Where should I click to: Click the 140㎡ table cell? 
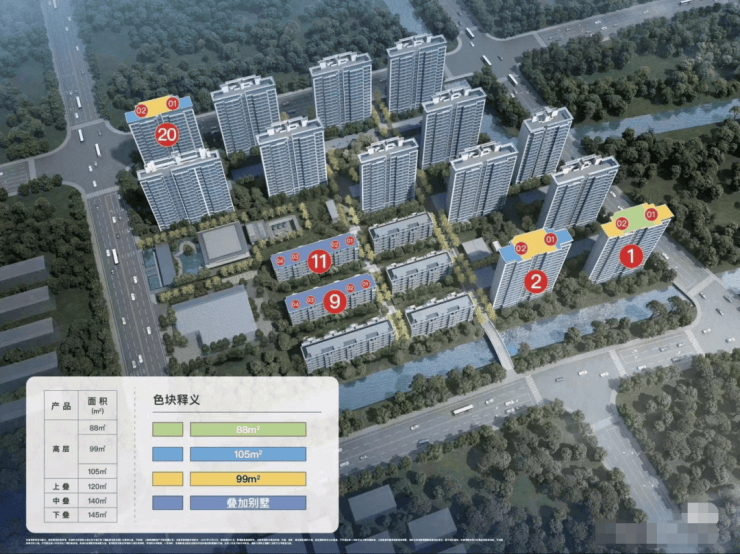point(97,501)
